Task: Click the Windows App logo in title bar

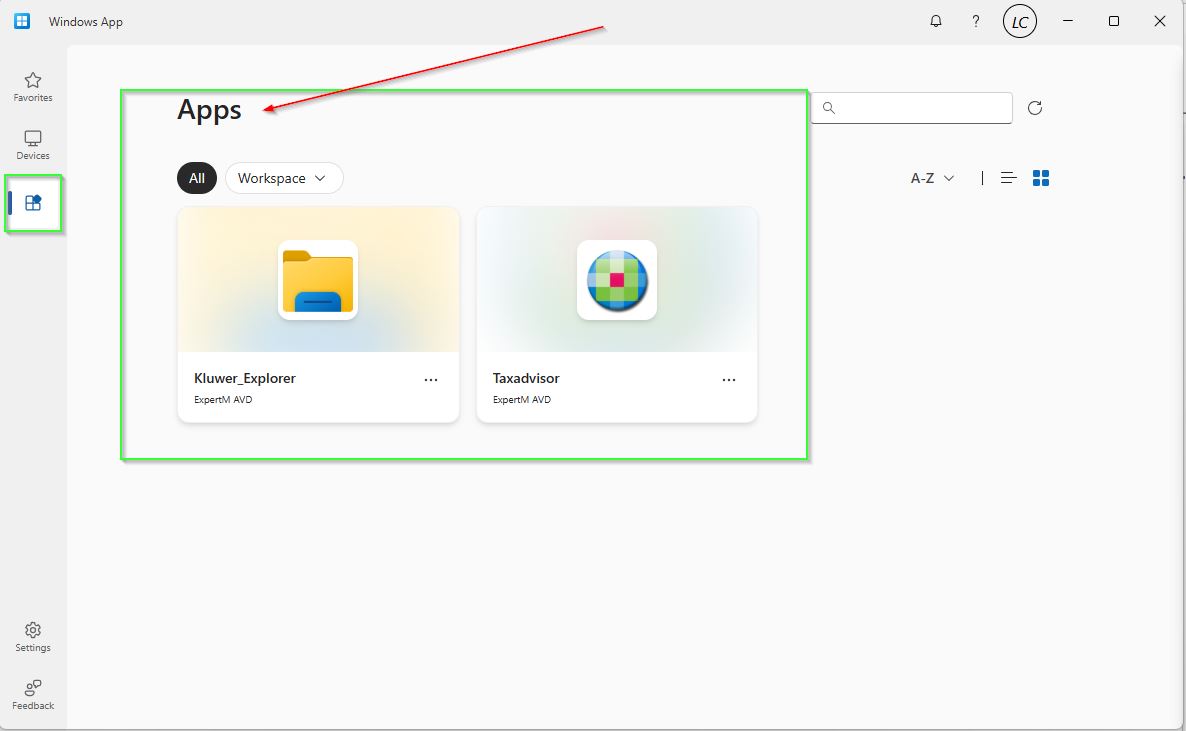Action: click(x=22, y=21)
